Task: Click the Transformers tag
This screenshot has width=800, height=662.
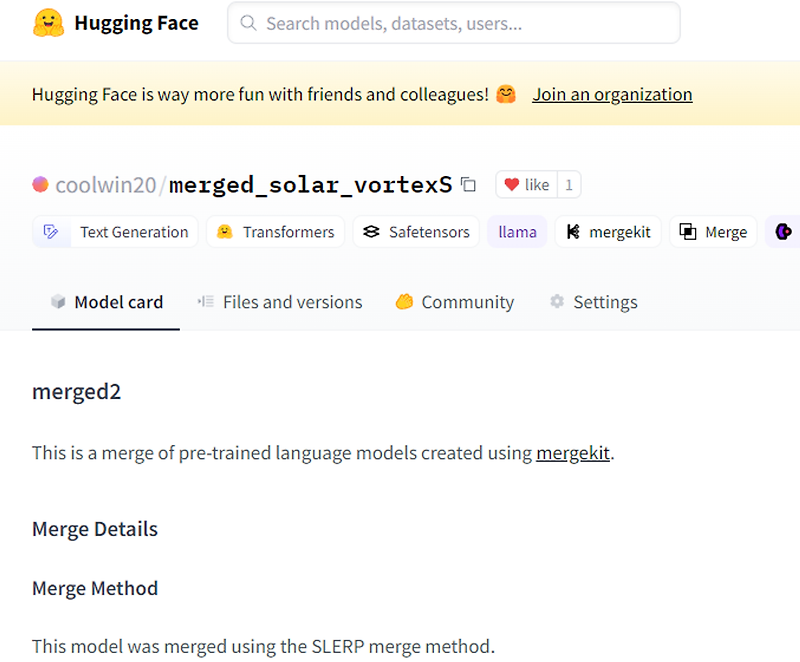Action: 276,232
